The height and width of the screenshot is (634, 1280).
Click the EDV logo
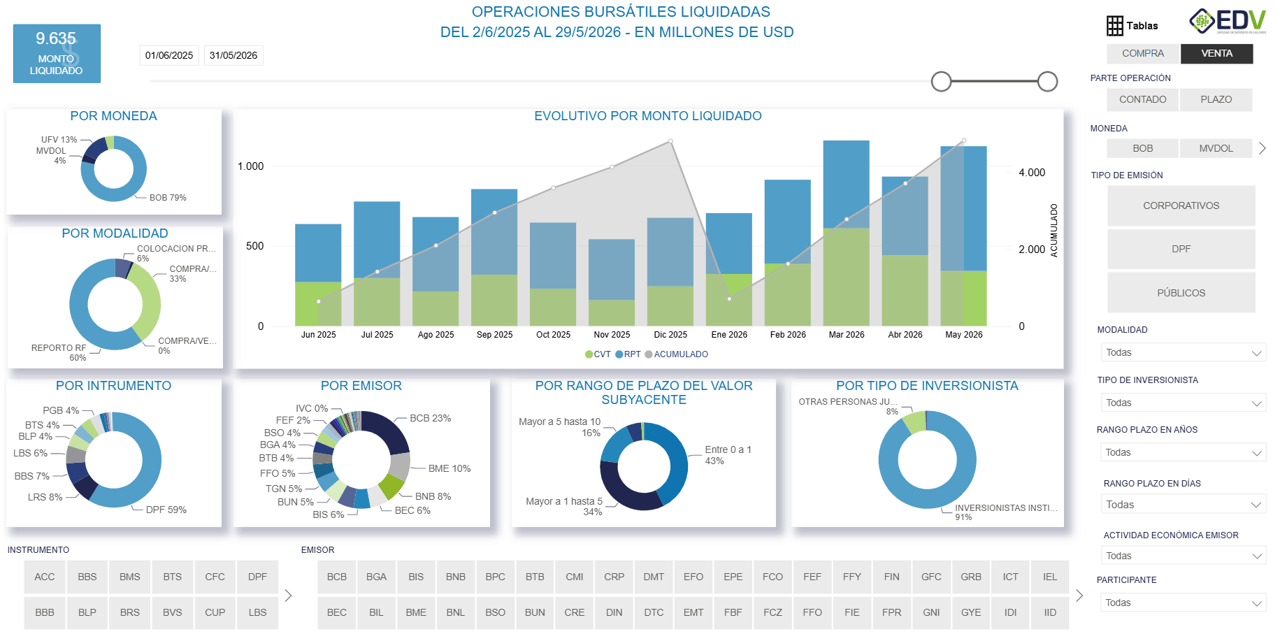point(1227,21)
